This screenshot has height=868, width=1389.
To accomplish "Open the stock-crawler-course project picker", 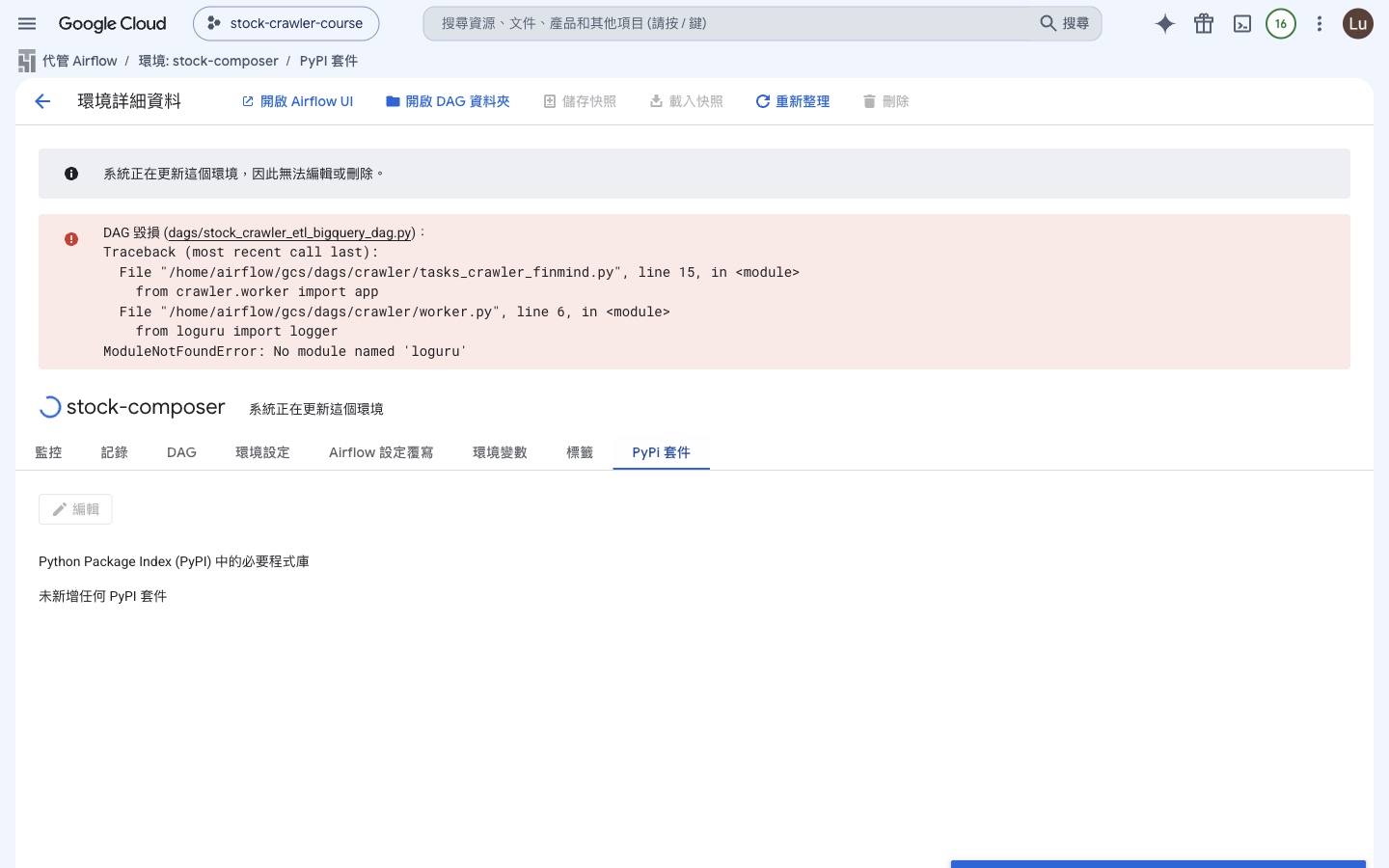I will coord(286,23).
